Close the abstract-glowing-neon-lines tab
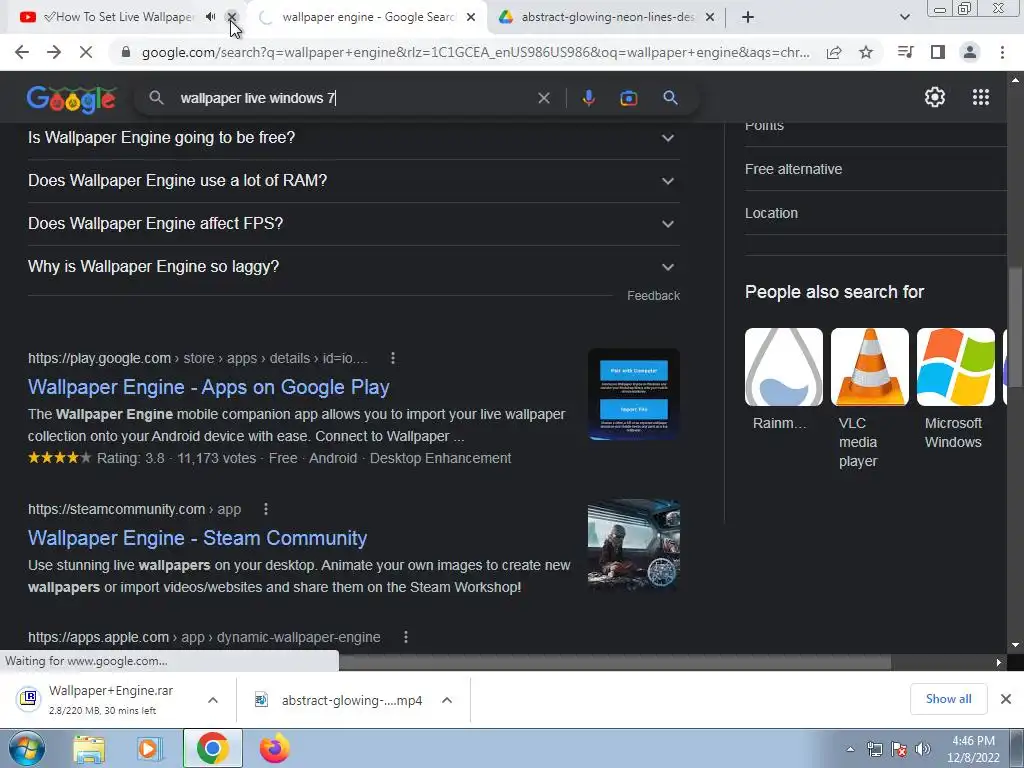 pyautogui.click(x=710, y=17)
